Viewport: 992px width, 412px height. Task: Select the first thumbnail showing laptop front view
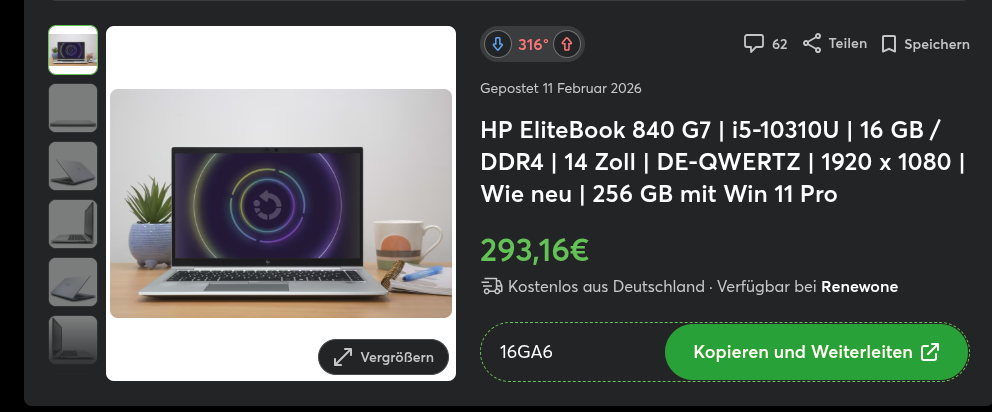click(x=73, y=50)
